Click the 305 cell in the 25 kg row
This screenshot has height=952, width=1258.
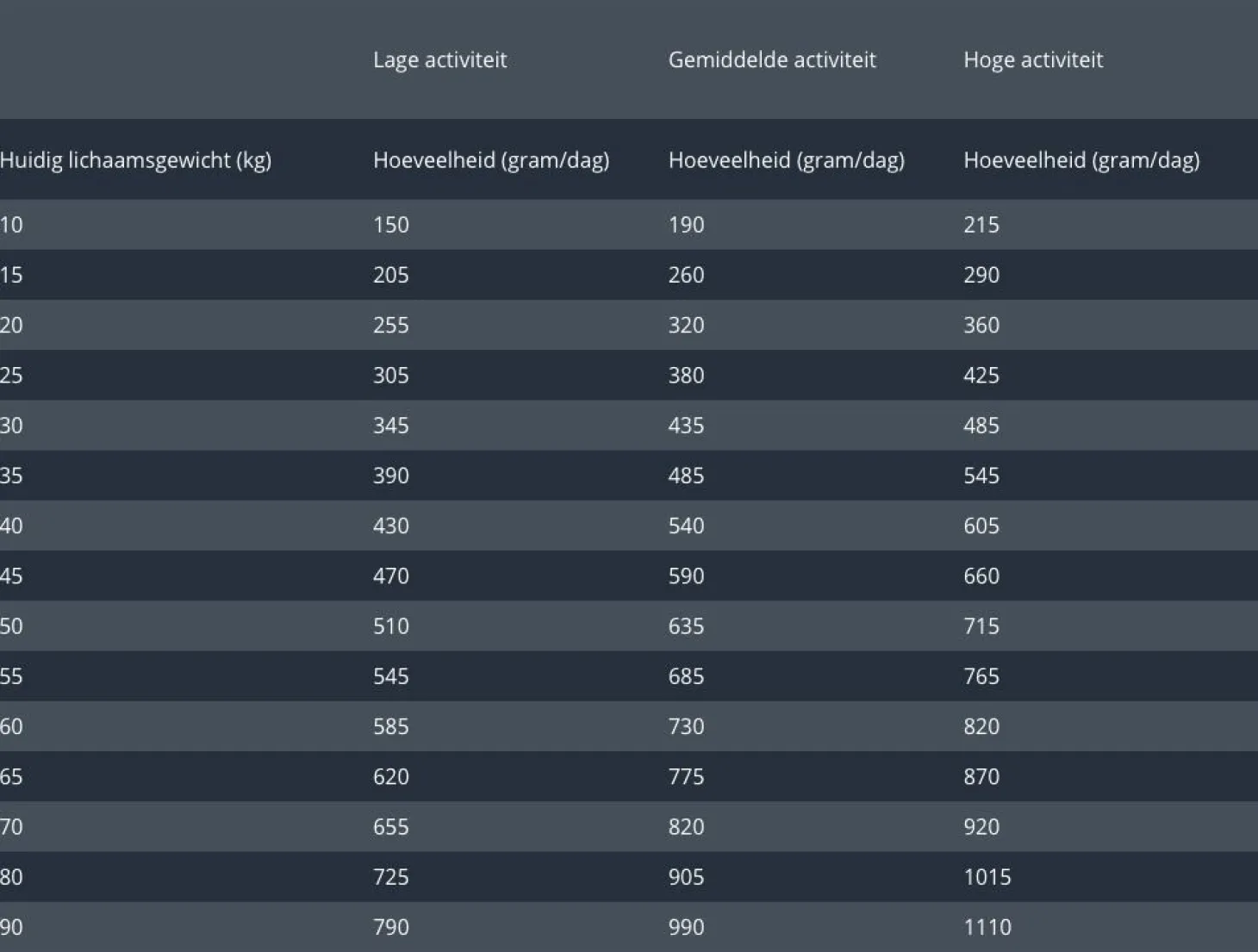click(x=390, y=375)
